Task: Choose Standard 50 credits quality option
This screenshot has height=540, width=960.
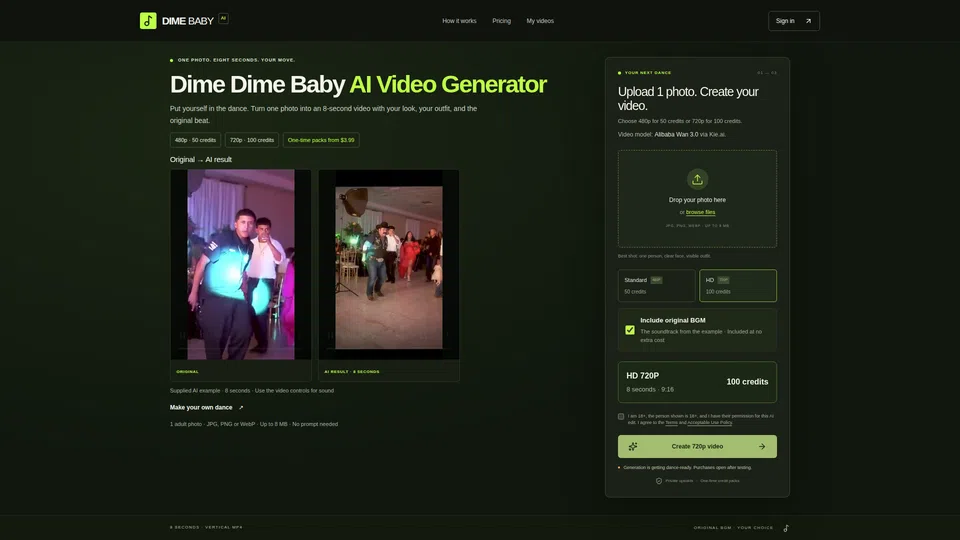Action: (x=656, y=285)
